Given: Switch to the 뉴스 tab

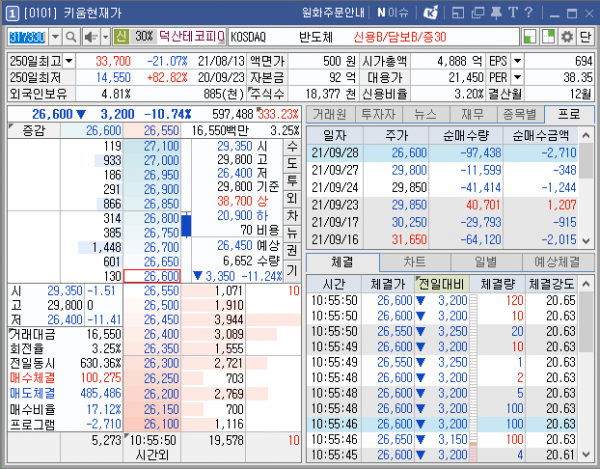Looking at the screenshot, I should click(x=425, y=114).
